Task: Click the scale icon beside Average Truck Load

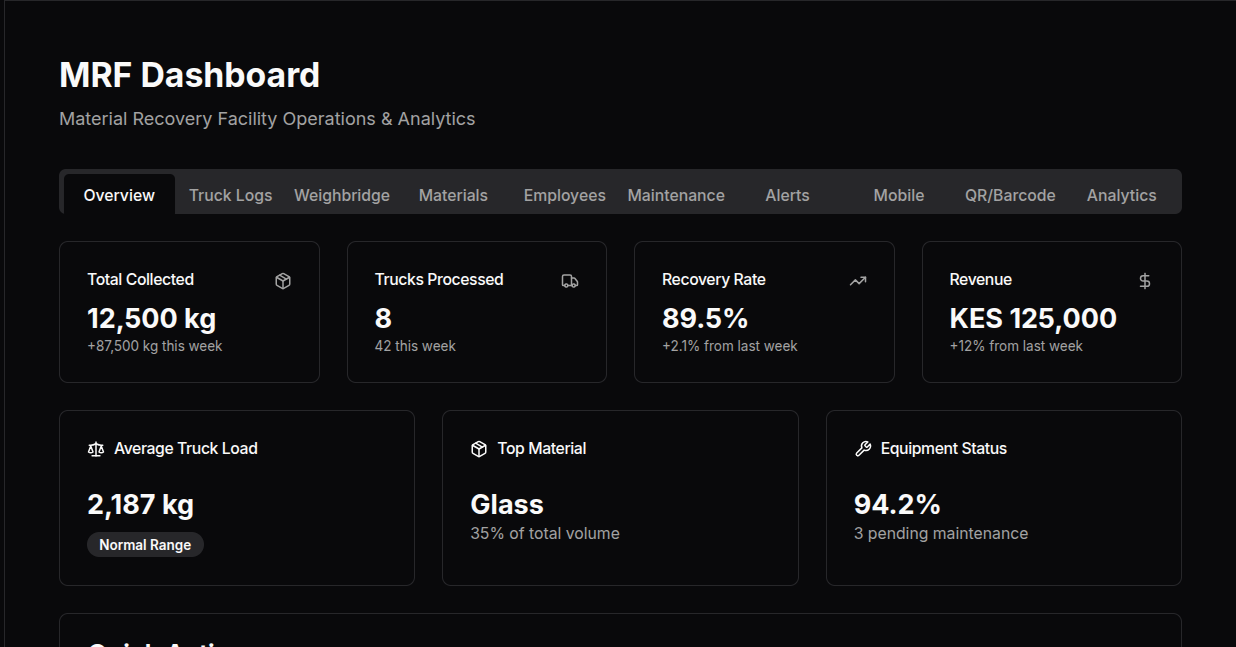Action: (96, 449)
